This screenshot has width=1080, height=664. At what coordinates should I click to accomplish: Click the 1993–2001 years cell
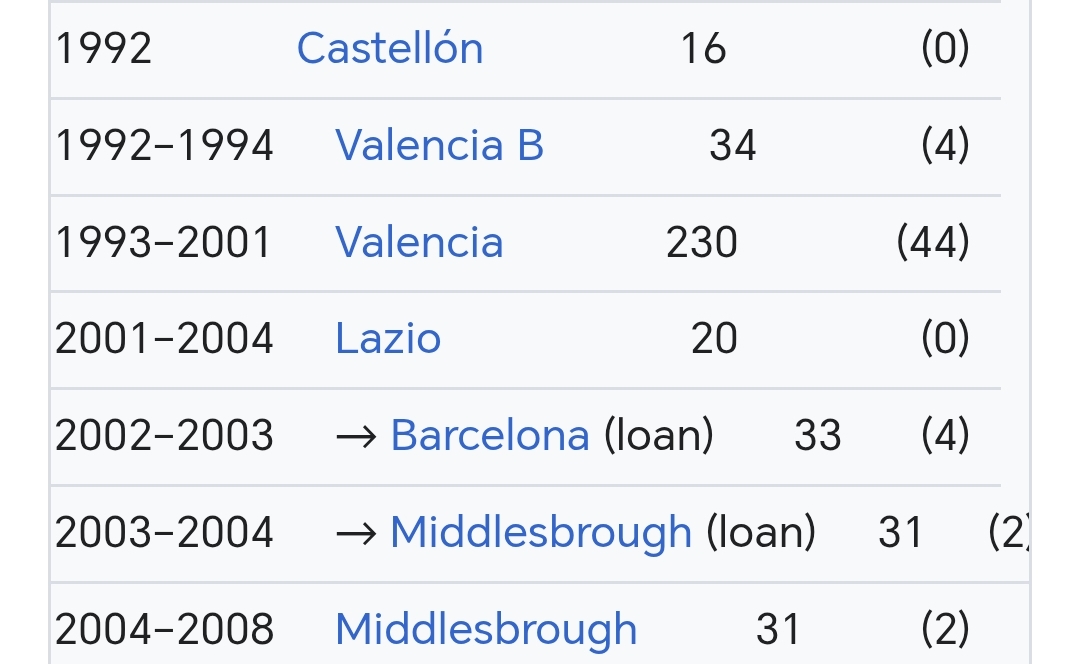pyautogui.click(x=164, y=242)
